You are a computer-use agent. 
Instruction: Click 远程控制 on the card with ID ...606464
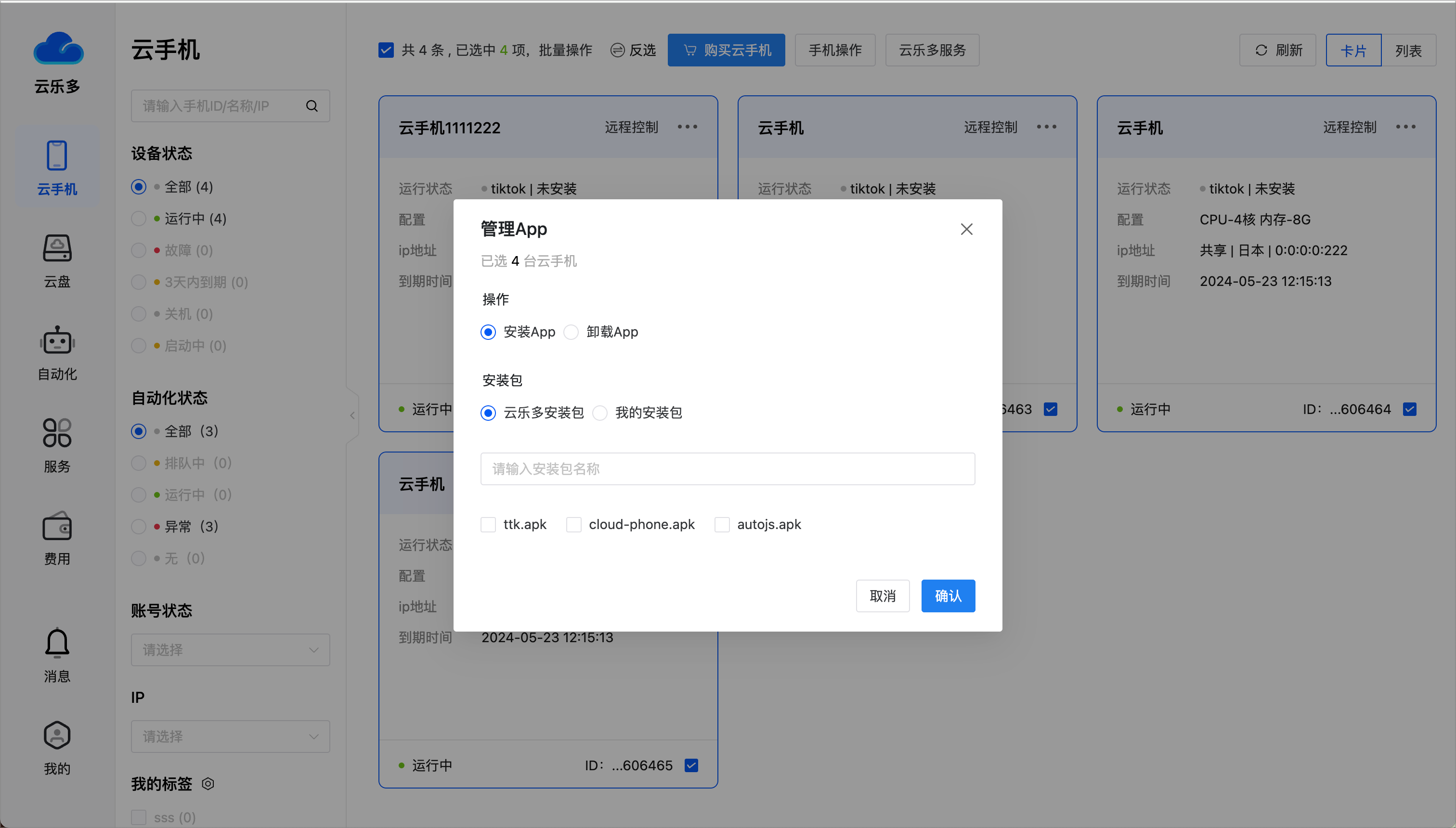tap(1350, 127)
